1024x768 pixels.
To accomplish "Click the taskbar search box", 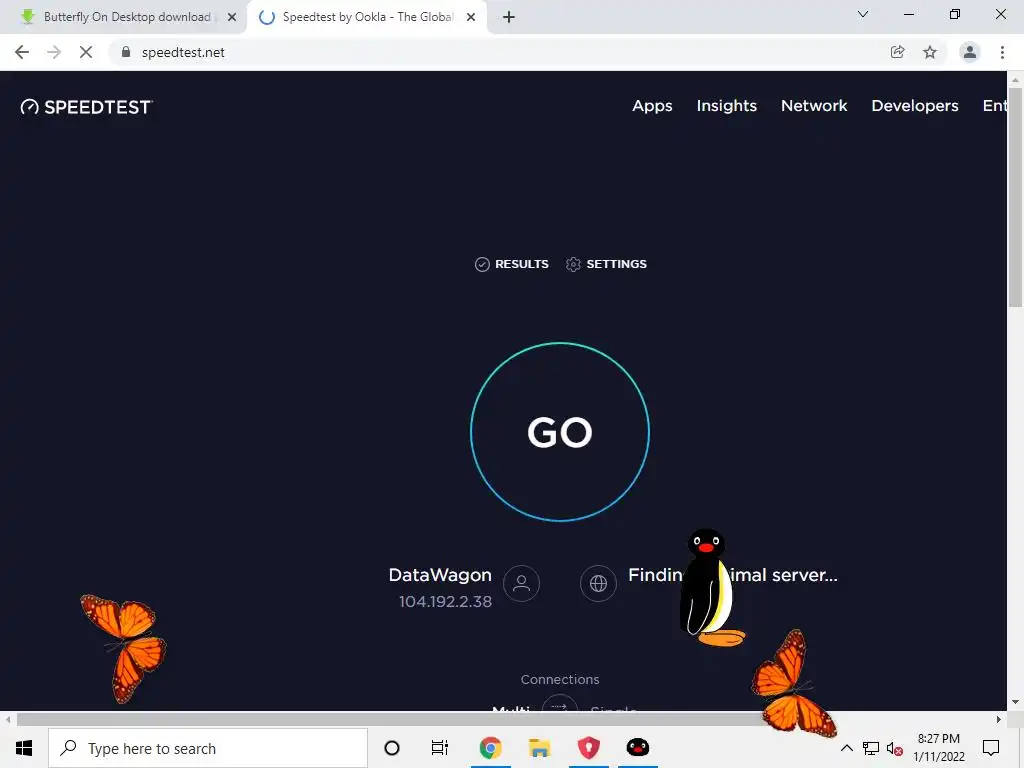I will point(208,748).
